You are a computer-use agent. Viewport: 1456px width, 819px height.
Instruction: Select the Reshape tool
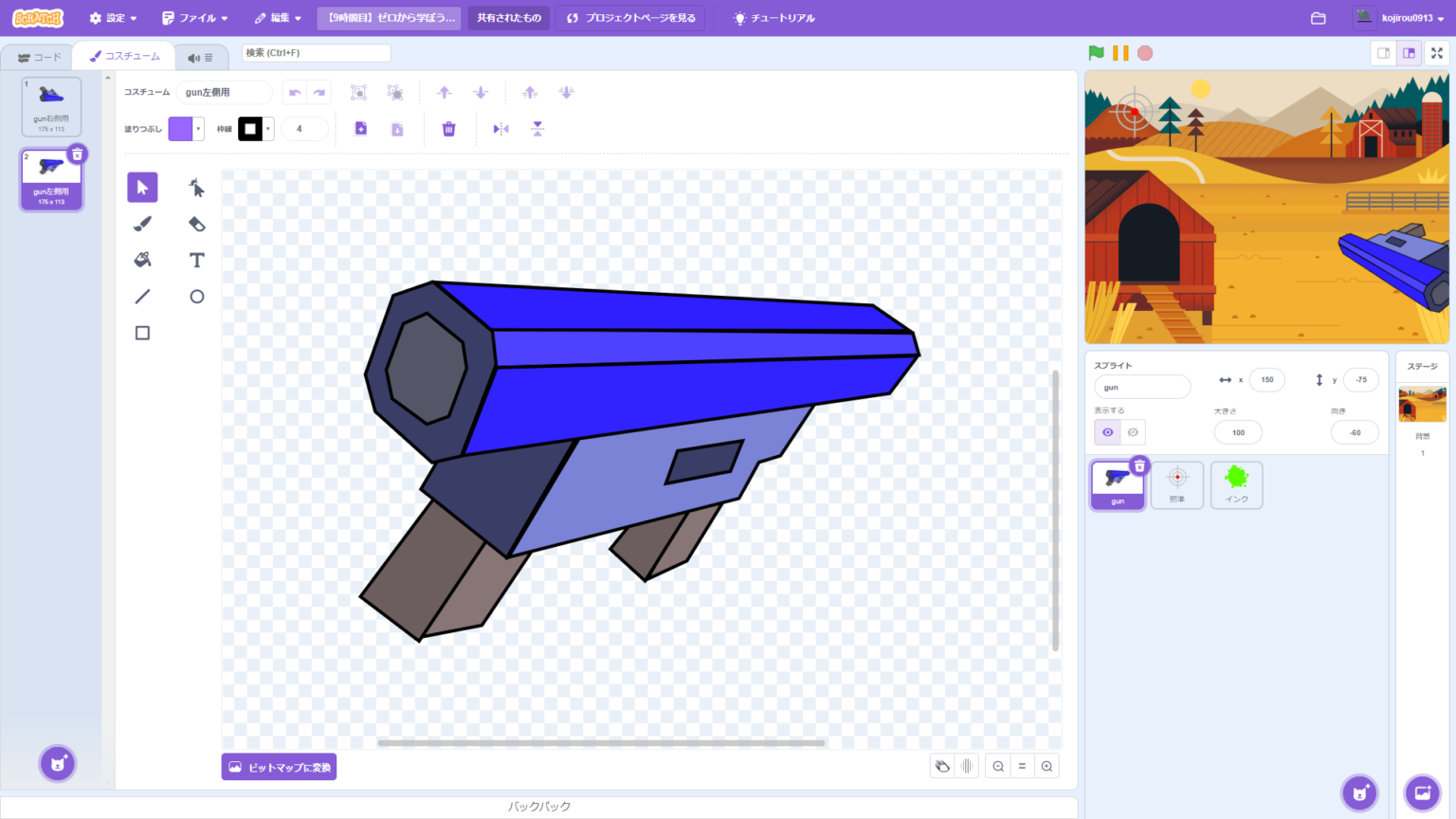196,187
